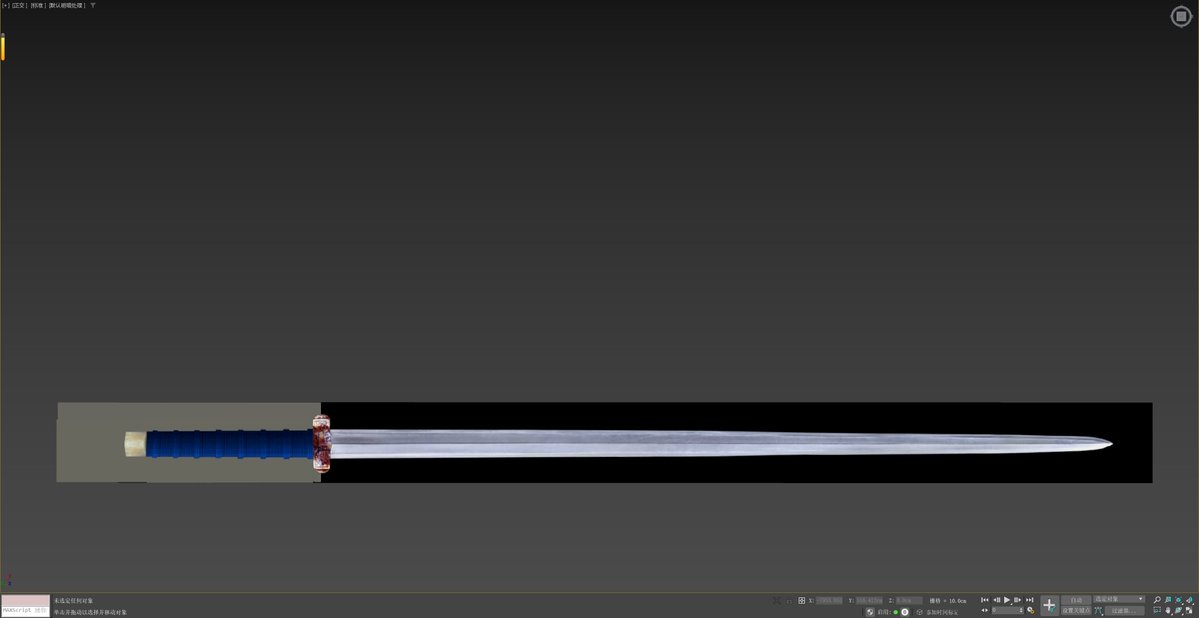Click the purple circle status icon
The height and width of the screenshot is (618, 1199).
[x=905, y=612]
